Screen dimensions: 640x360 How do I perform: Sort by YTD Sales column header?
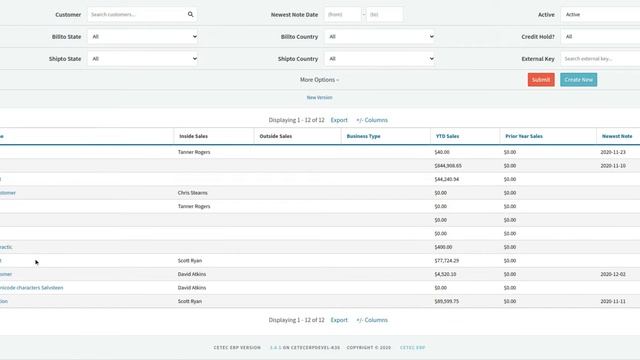[x=447, y=136]
